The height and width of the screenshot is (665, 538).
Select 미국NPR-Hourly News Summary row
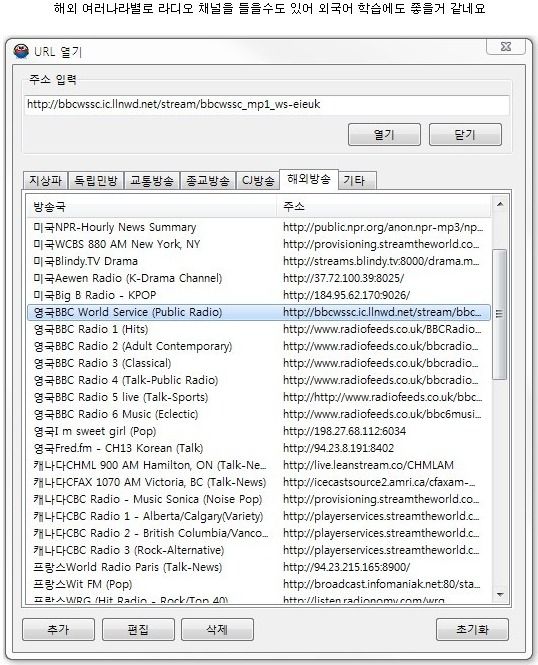(259, 227)
